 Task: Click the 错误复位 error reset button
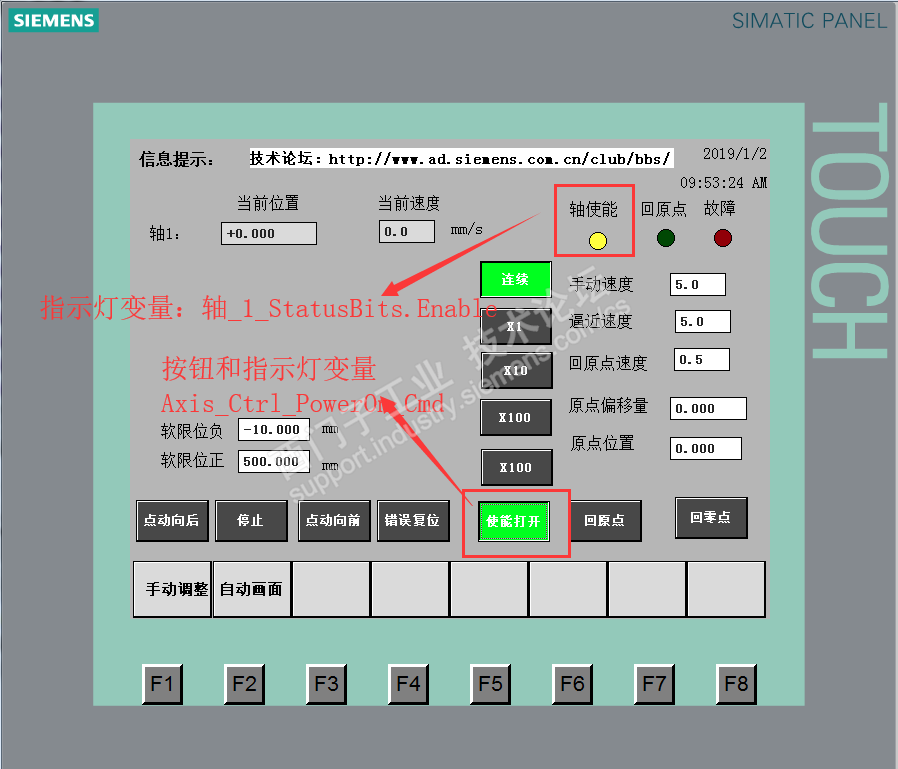[413, 520]
